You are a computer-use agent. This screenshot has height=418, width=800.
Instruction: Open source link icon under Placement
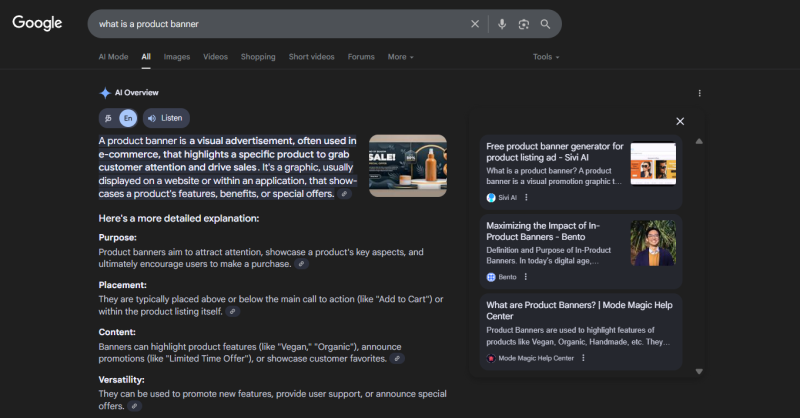(233, 311)
